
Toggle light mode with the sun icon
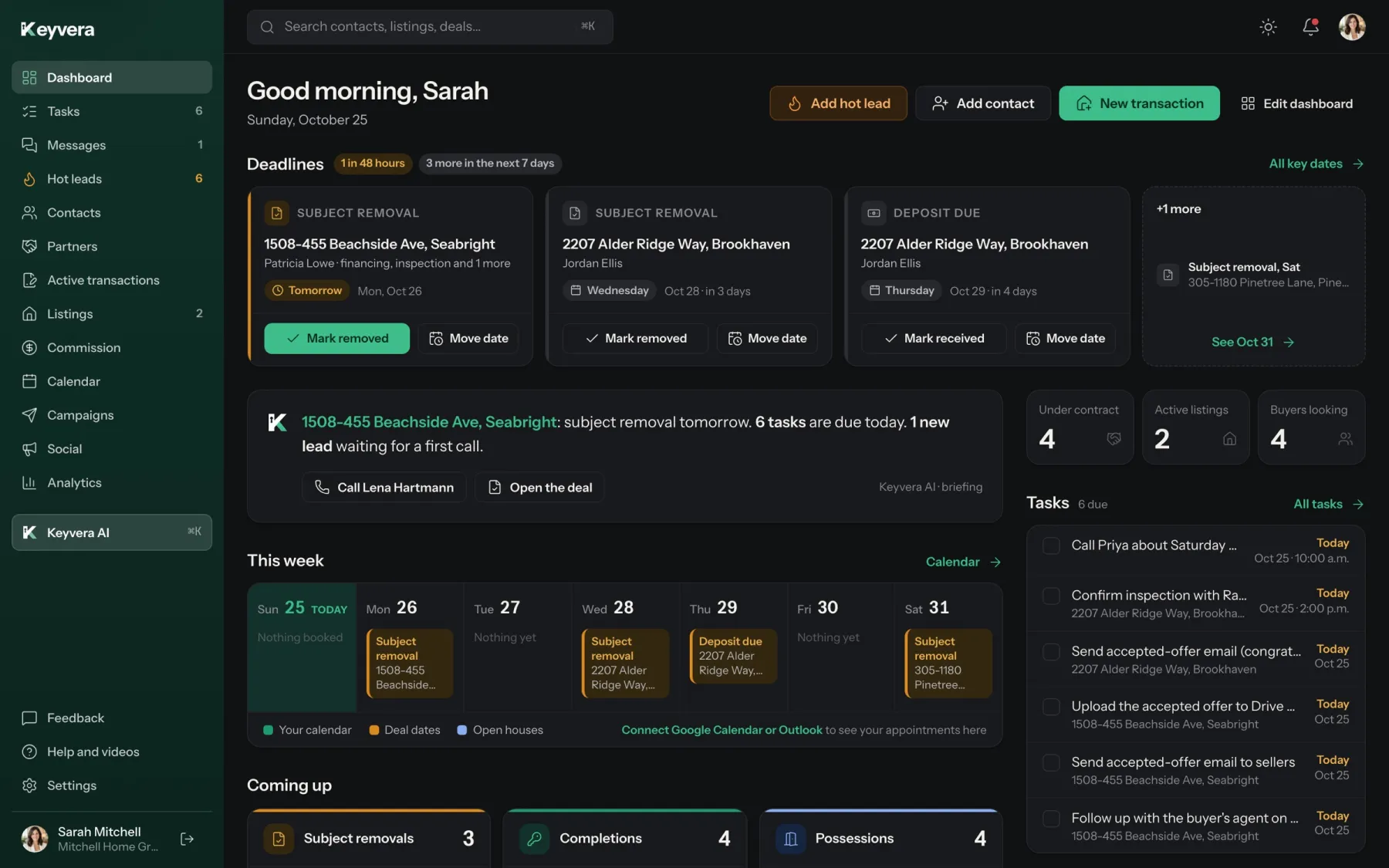click(1268, 27)
